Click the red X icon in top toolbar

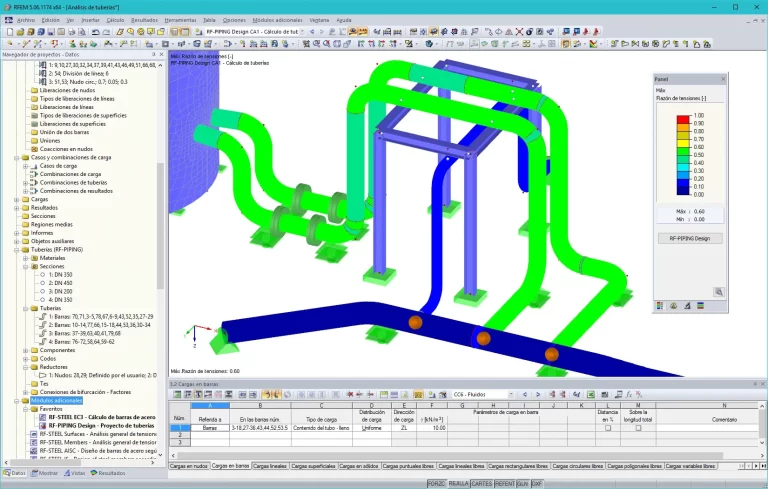point(519,32)
